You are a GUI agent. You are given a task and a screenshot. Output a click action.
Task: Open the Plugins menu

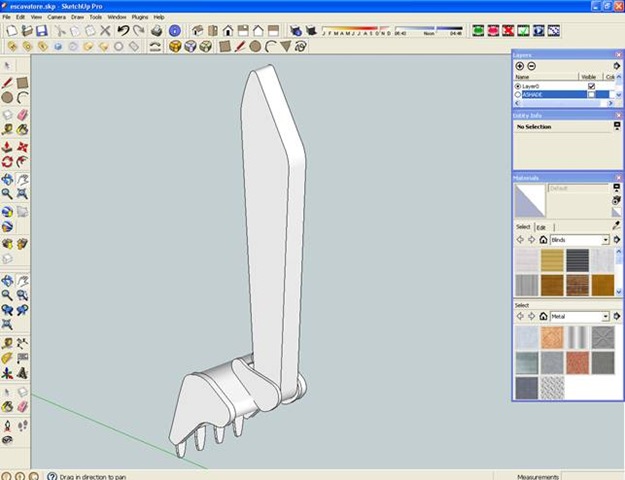click(x=142, y=17)
